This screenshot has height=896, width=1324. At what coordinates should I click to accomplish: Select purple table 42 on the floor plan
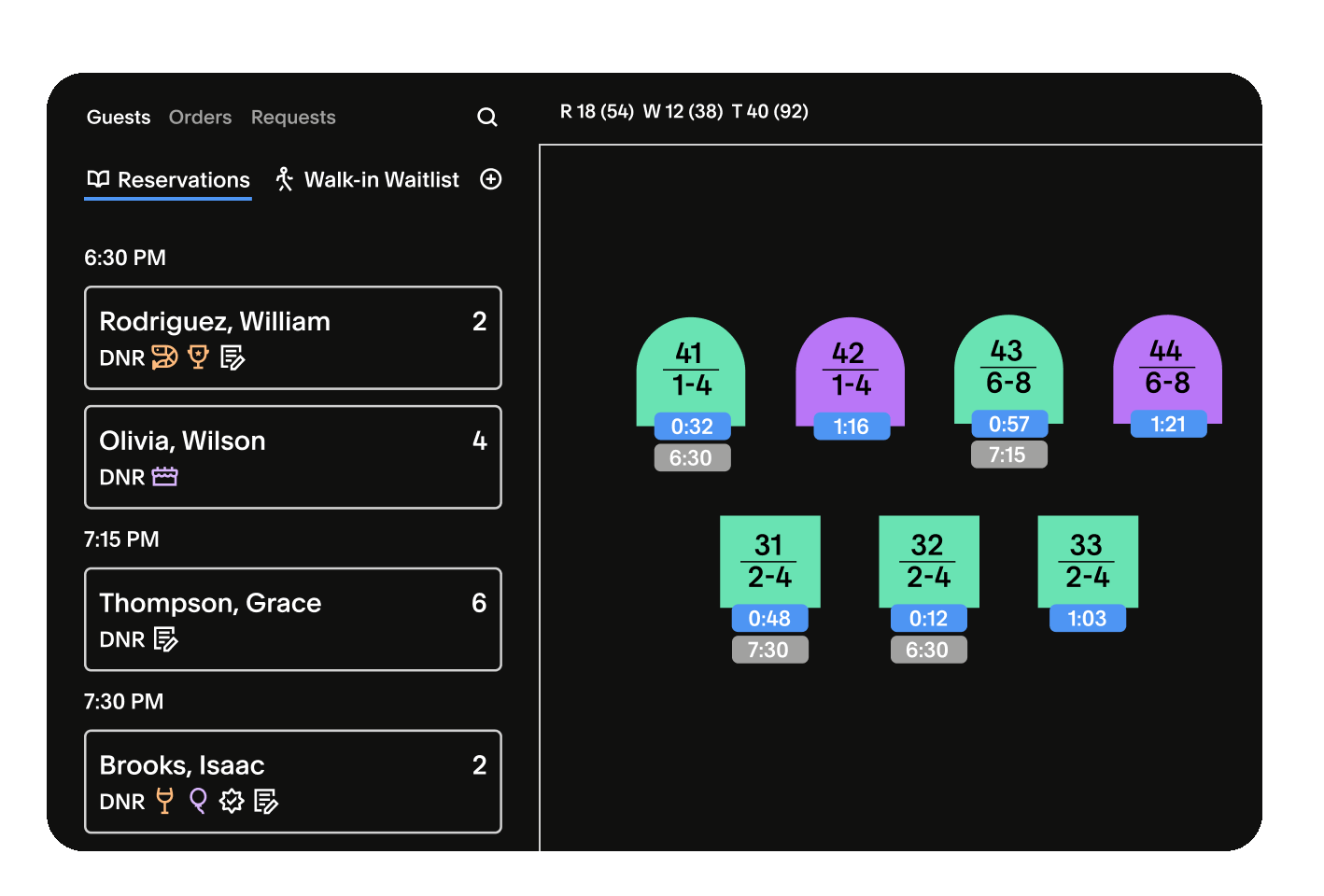850,370
